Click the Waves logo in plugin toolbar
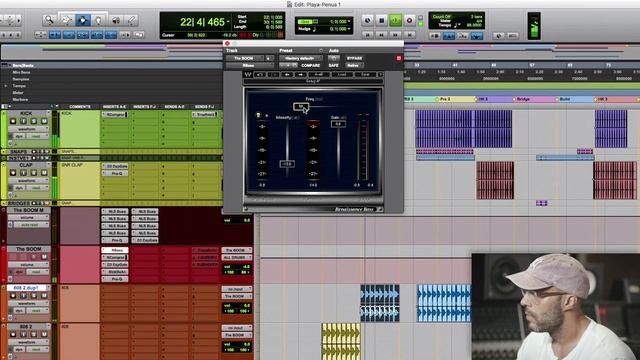Image resolution: width=640 pixels, height=360 pixels. click(248, 74)
